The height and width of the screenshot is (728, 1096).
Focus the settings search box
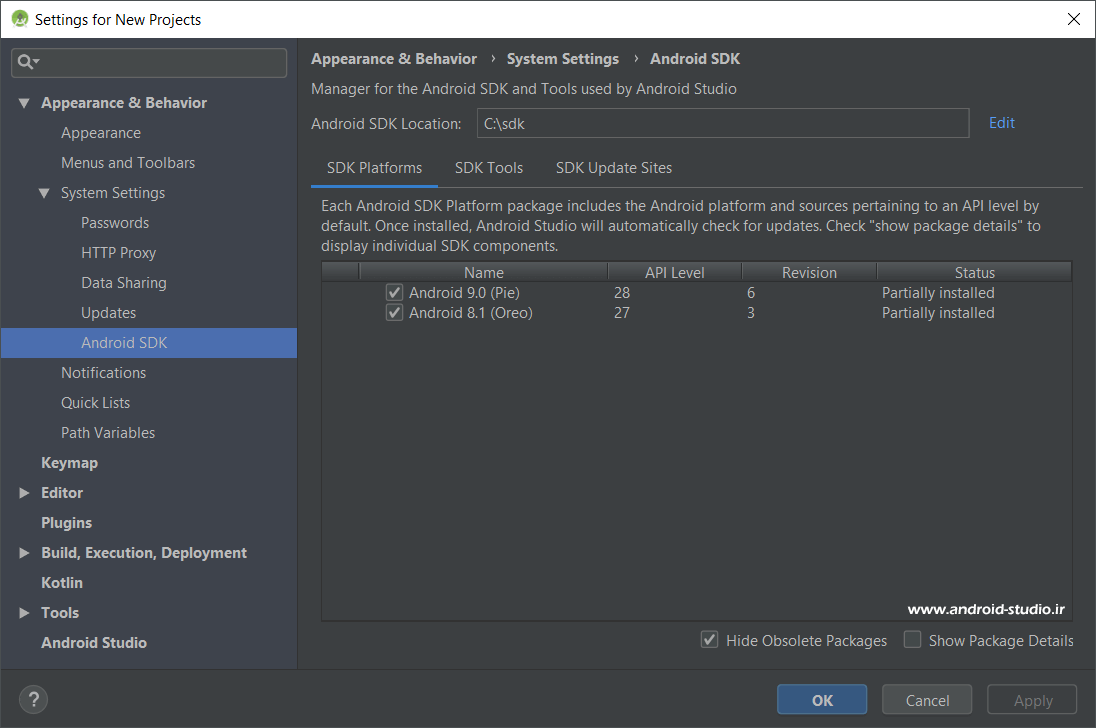pos(149,62)
